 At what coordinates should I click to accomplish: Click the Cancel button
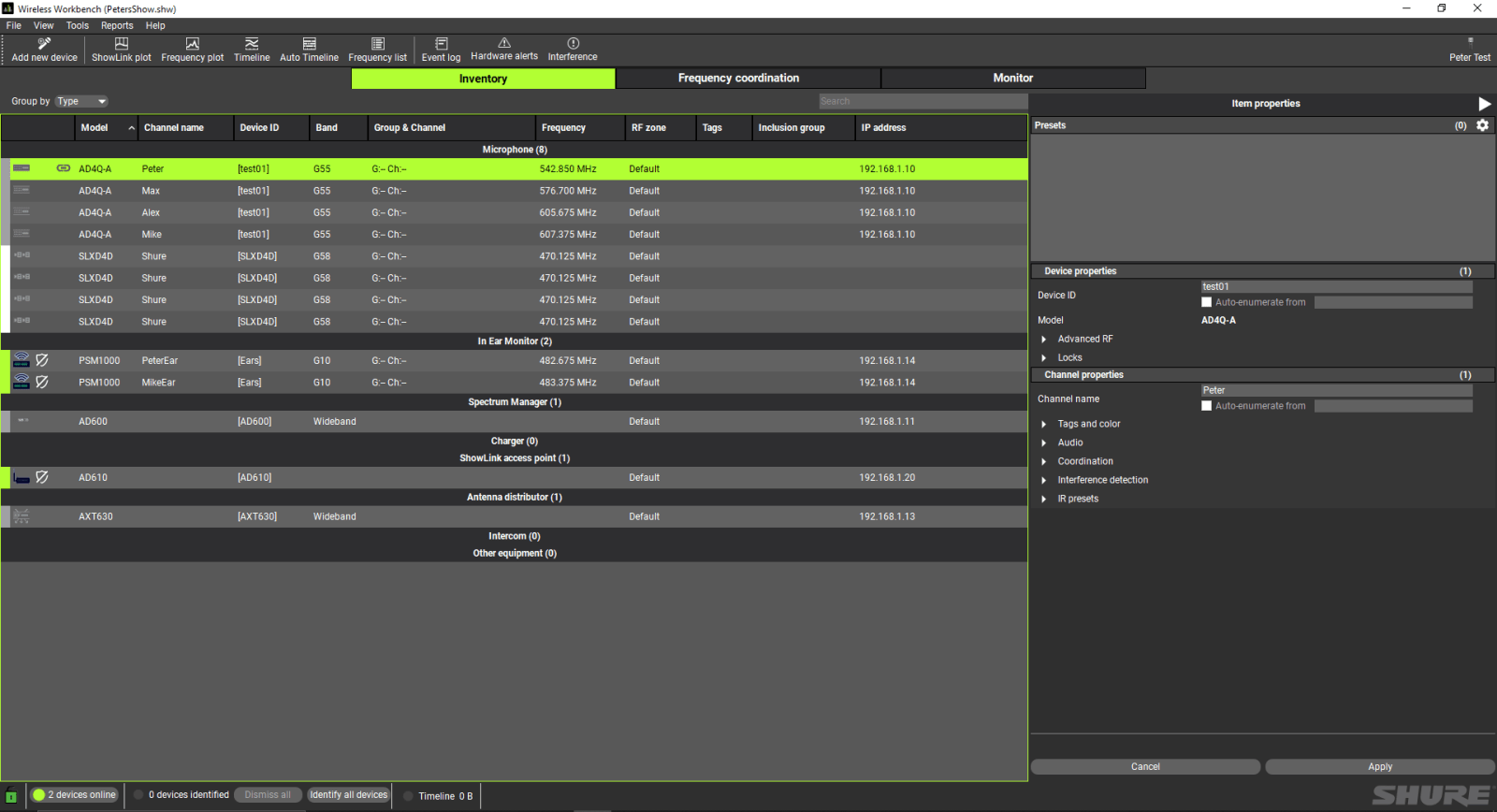(1145, 767)
